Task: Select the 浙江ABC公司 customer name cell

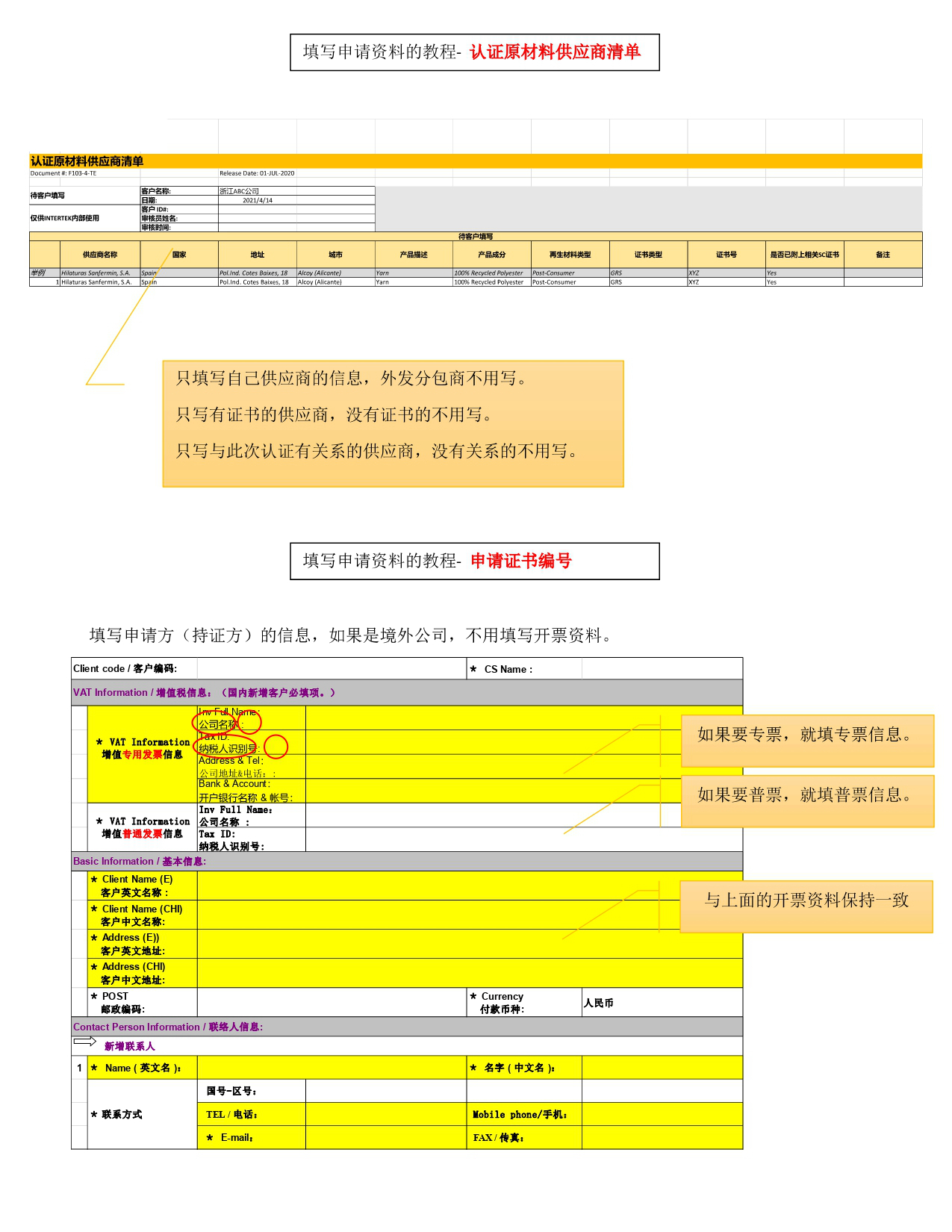Action: click(257, 191)
